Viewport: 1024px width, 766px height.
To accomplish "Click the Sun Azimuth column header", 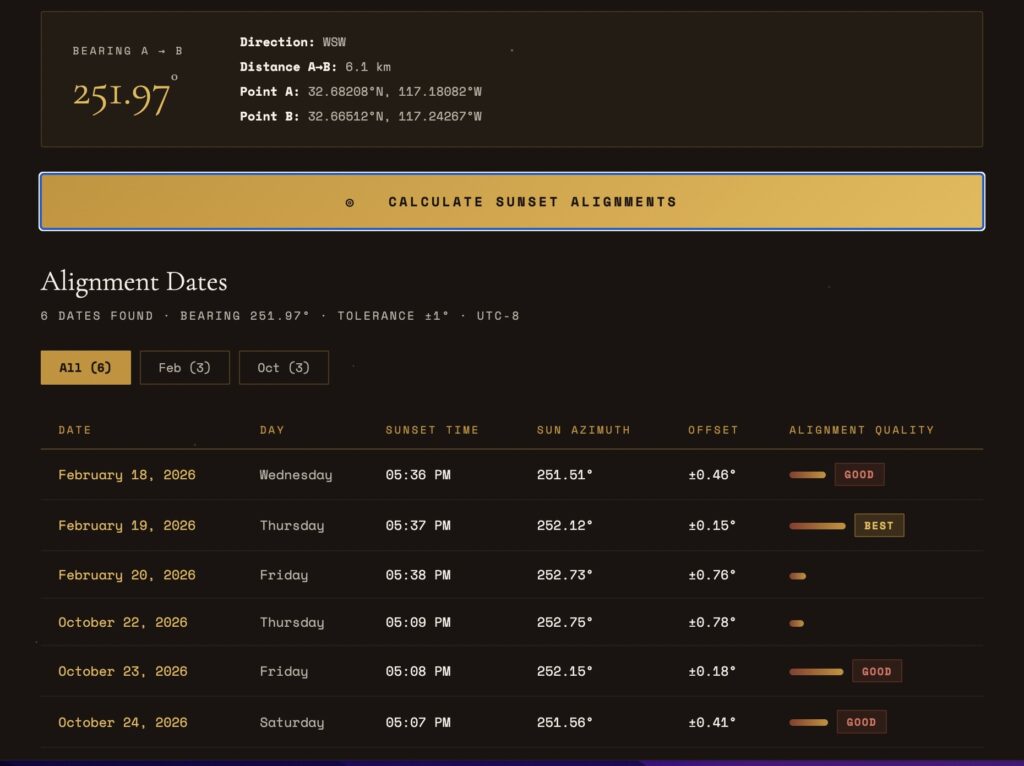I will [583, 430].
